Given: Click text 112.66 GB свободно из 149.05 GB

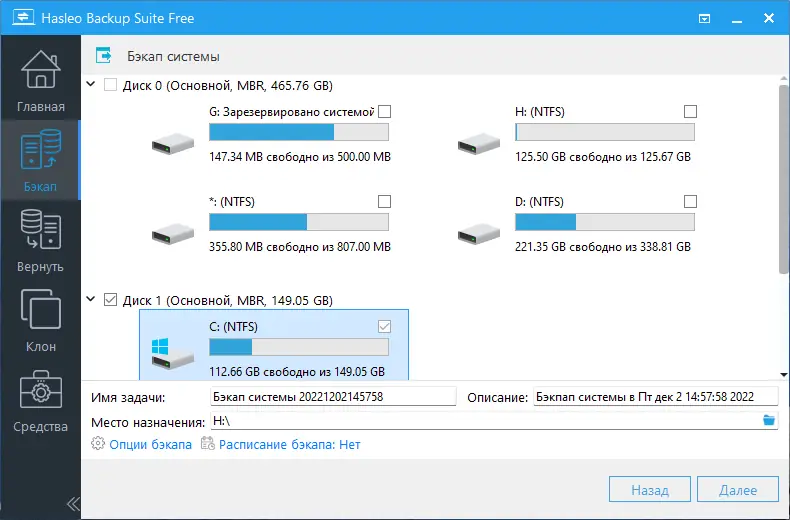Looking at the screenshot, I should pos(297,372).
